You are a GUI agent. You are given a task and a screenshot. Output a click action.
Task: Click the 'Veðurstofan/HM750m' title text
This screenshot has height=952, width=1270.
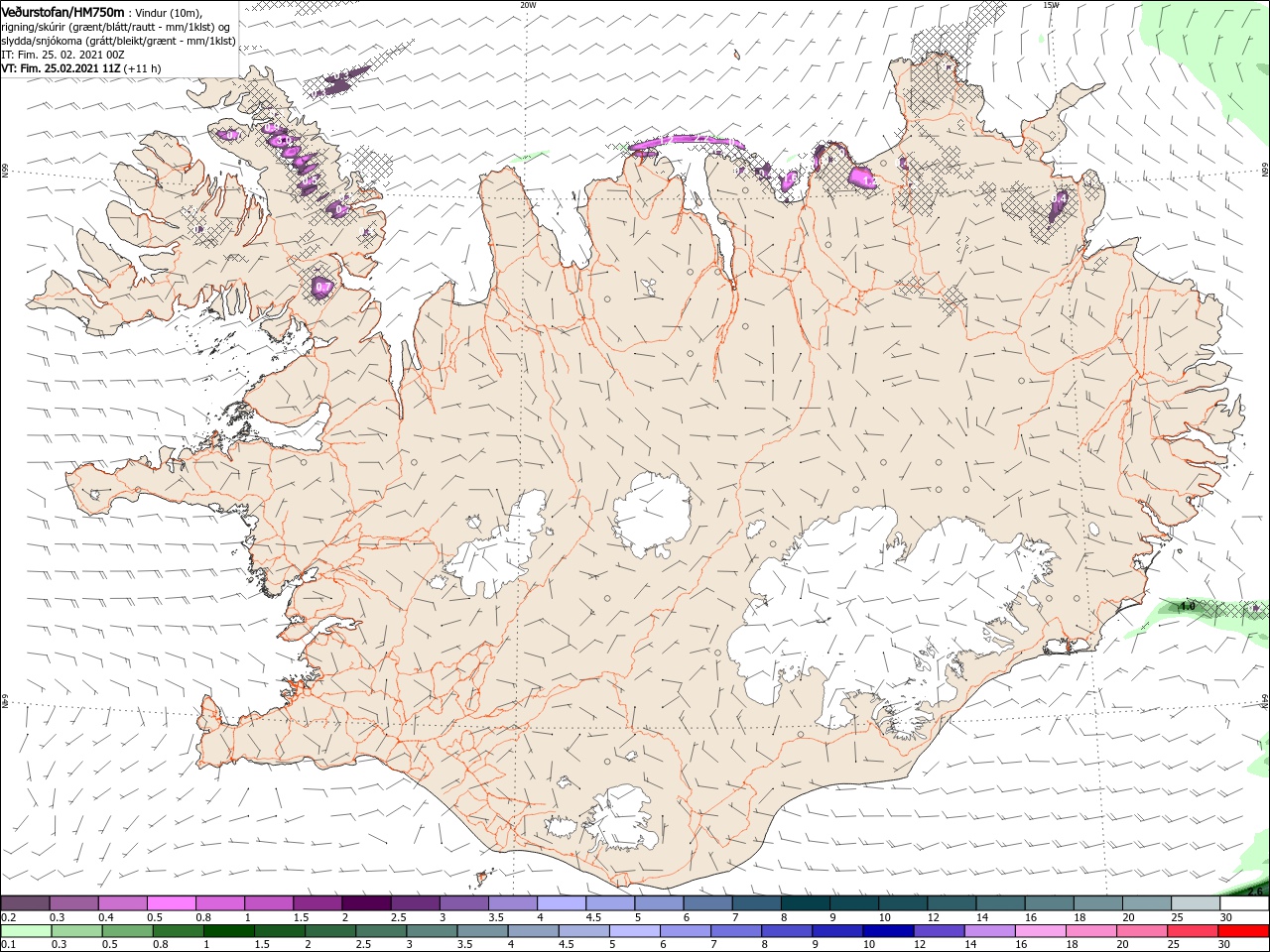click(63, 11)
